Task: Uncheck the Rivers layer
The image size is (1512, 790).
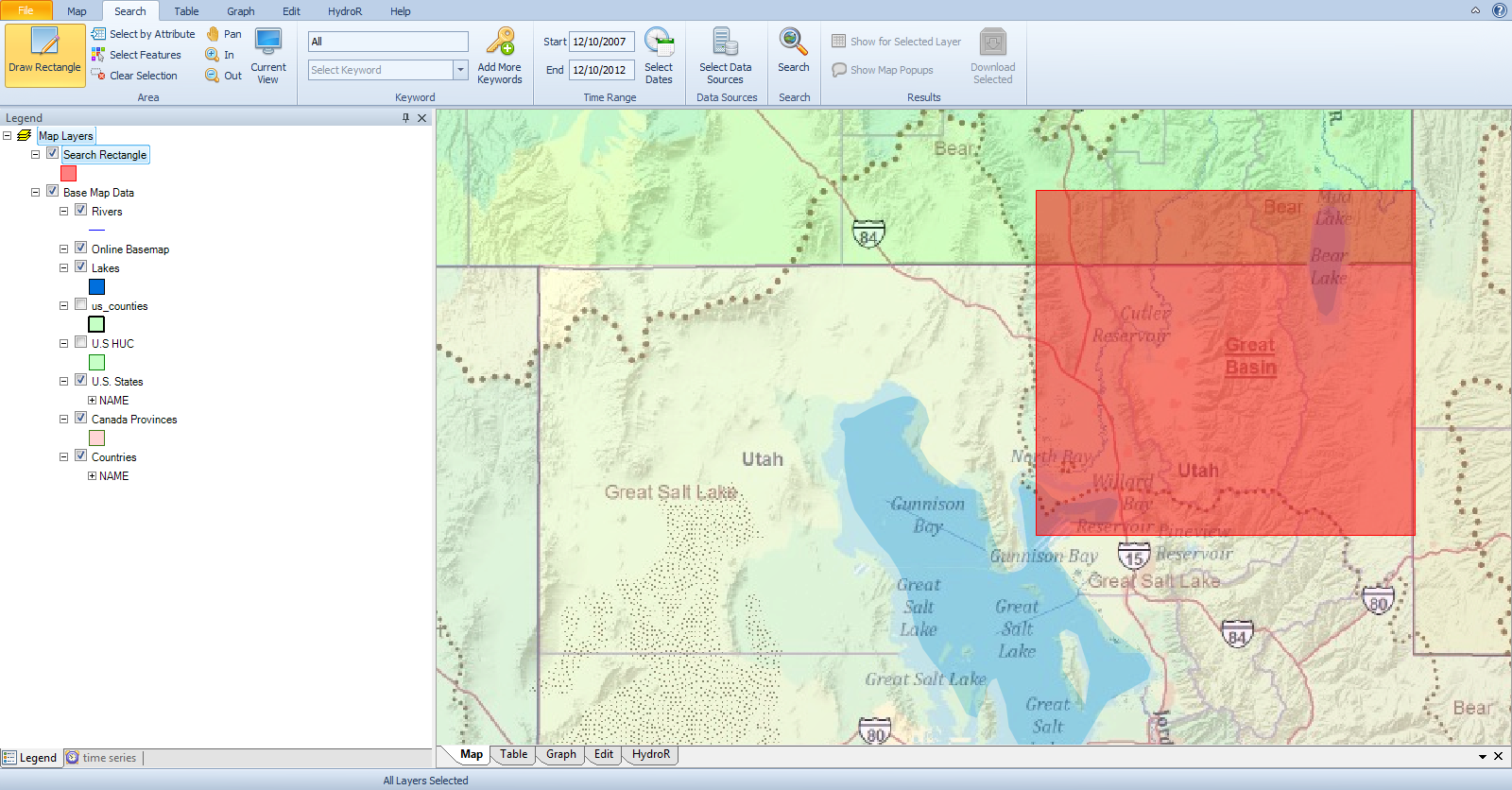Action: pos(81,210)
